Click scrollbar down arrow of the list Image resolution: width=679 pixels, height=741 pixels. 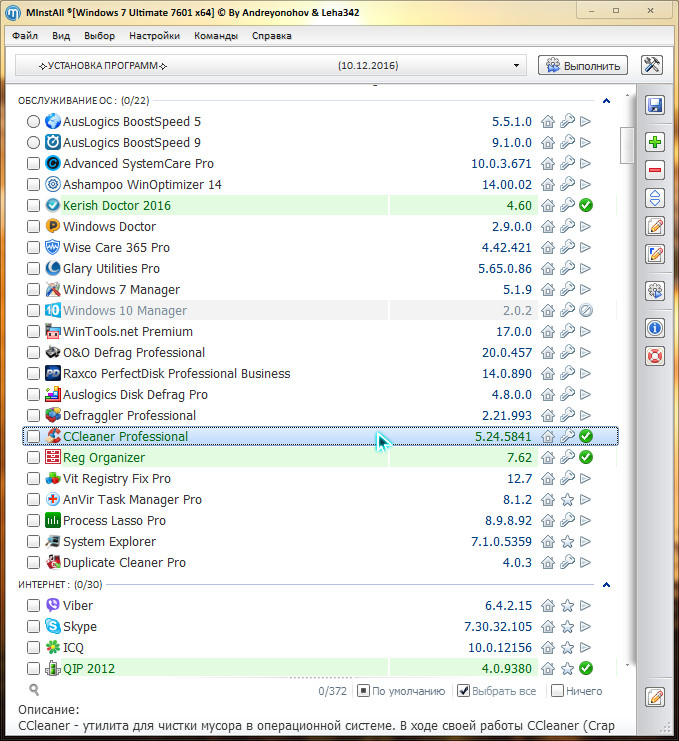pyautogui.click(x=627, y=665)
